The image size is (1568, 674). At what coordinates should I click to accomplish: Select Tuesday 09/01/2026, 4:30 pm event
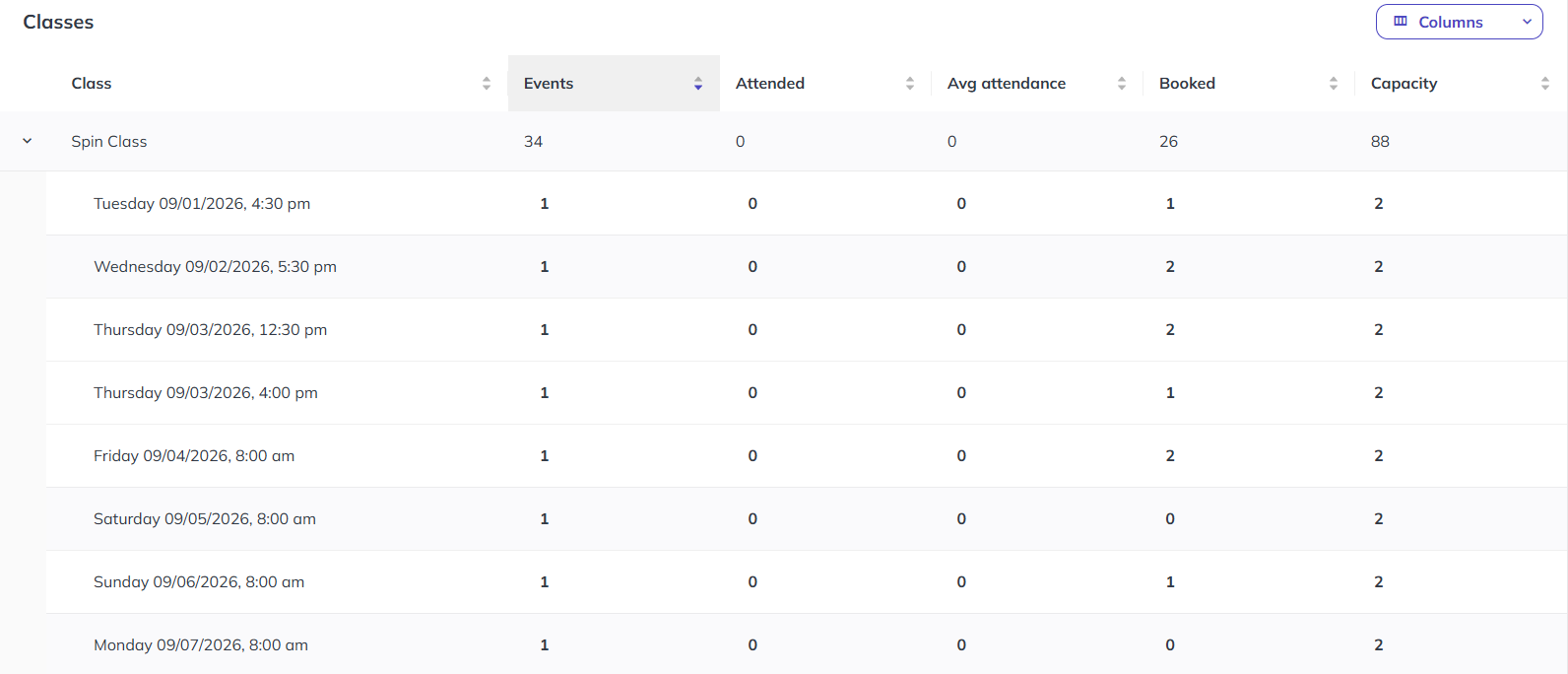(x=202, y=203)
